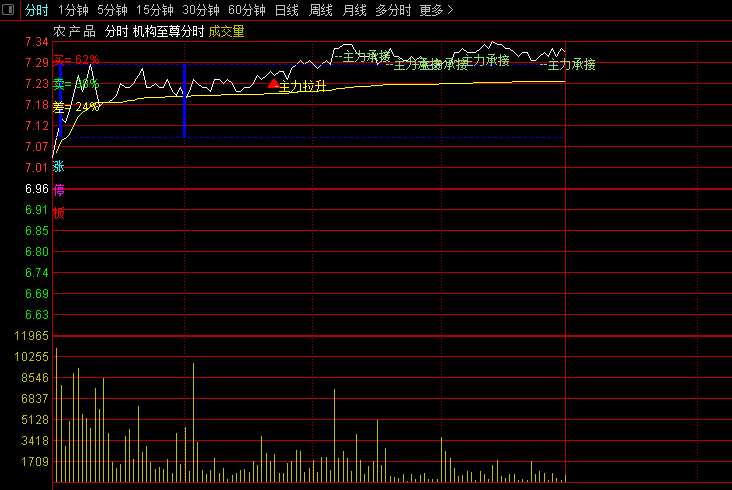Switch to the 1分钟 chart period
The image size is (732, 490).
(73, 10)
